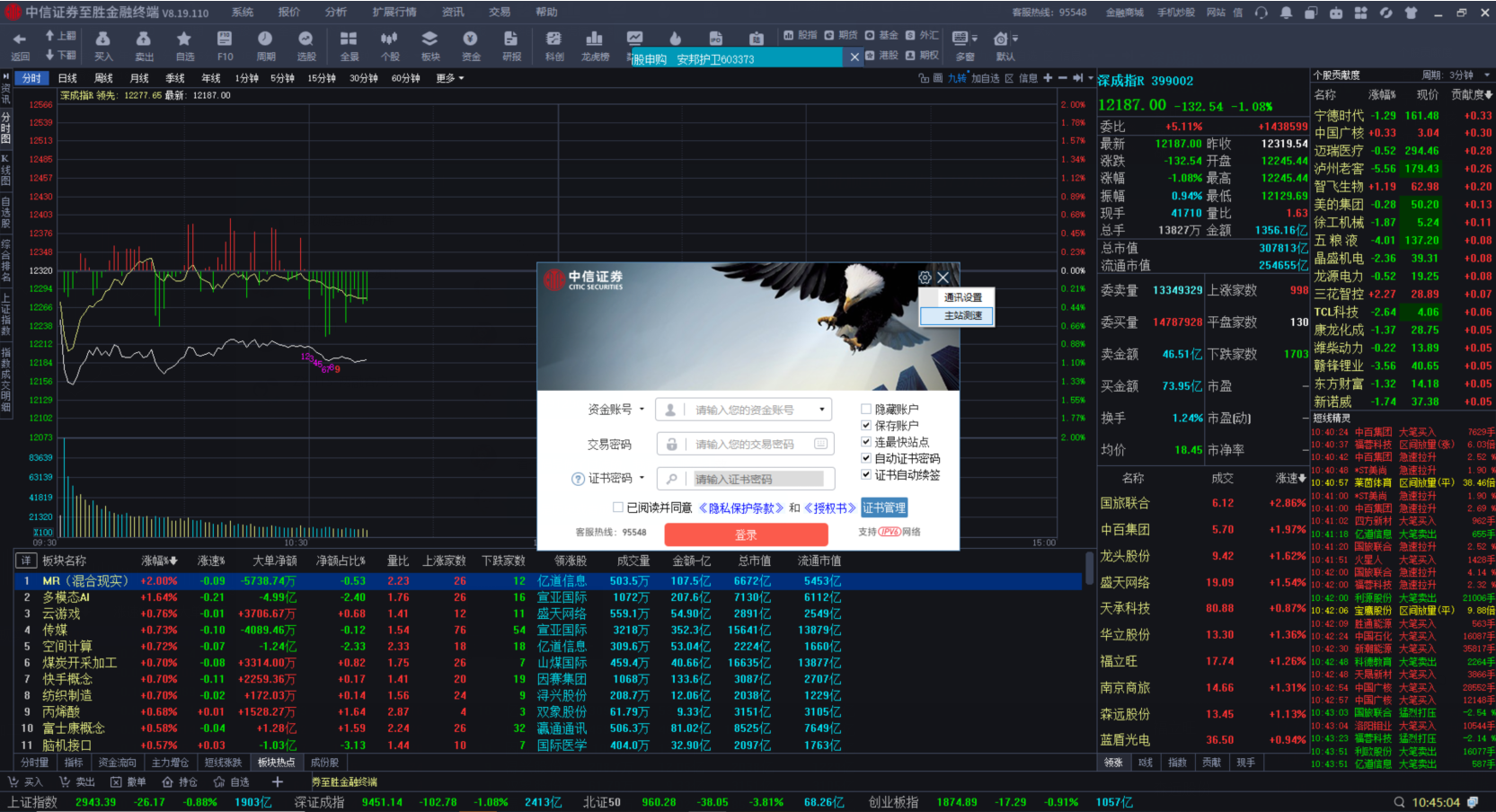This screenshot has width=1496, height=812.
Task: Toggle the 自动证书密码 checkbox
Action: pyautogui.click(x=866, y=458)
